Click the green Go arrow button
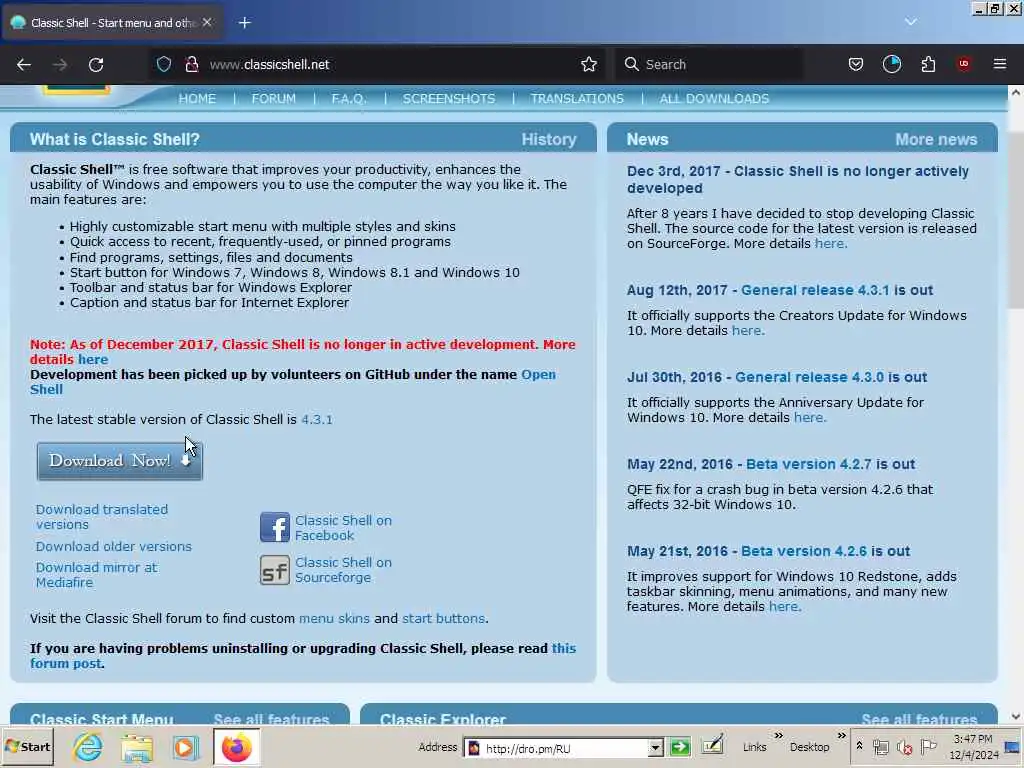This screenshot has width=1024, height=768. [680, 747]
